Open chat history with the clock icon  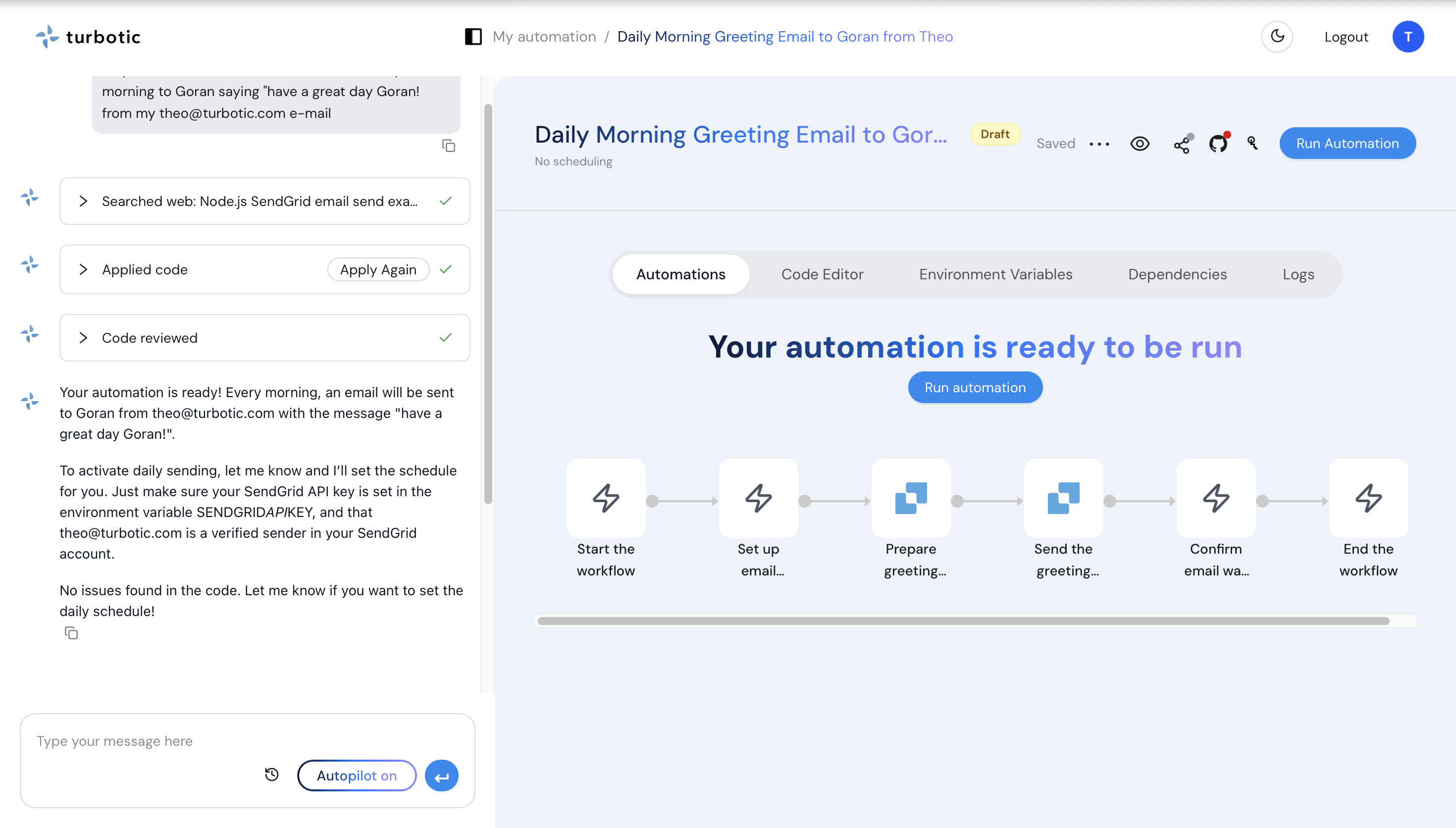click(x=272, y=775)
